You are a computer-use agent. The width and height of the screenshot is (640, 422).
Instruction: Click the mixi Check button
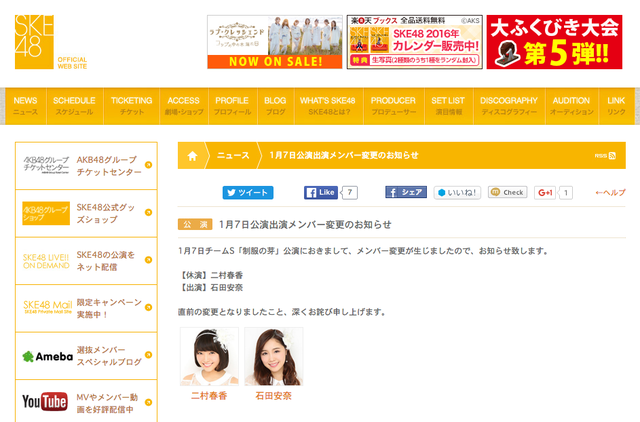tap(507, 192)
